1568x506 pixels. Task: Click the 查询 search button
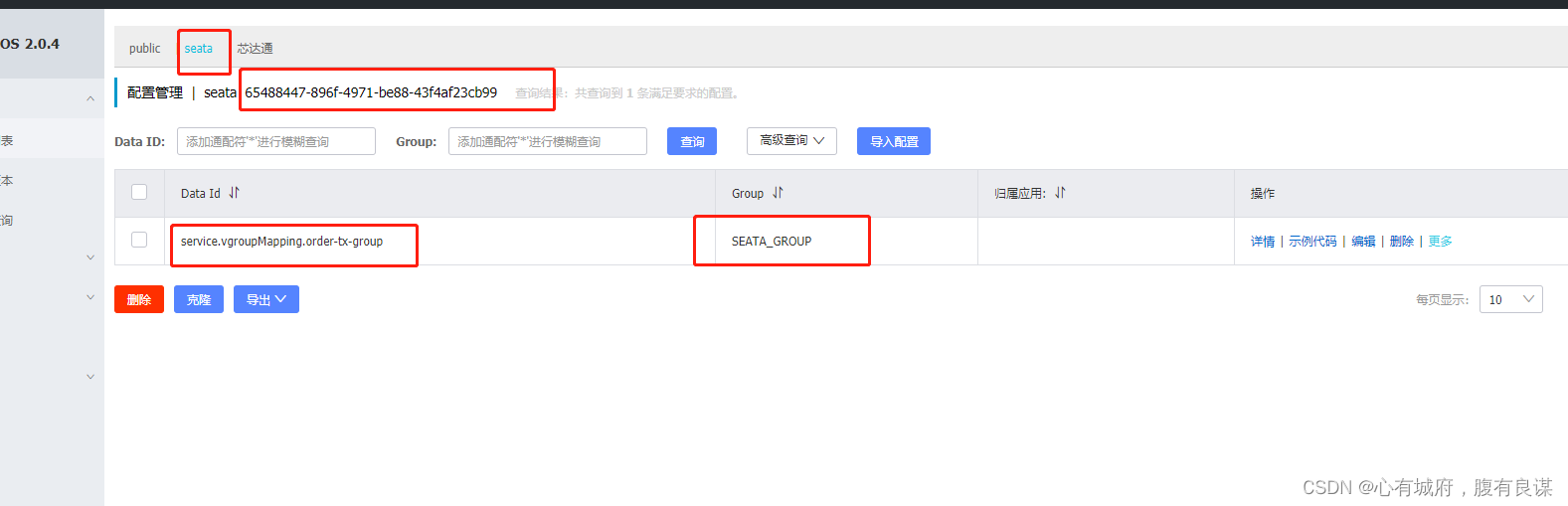(x=692, y=141)
